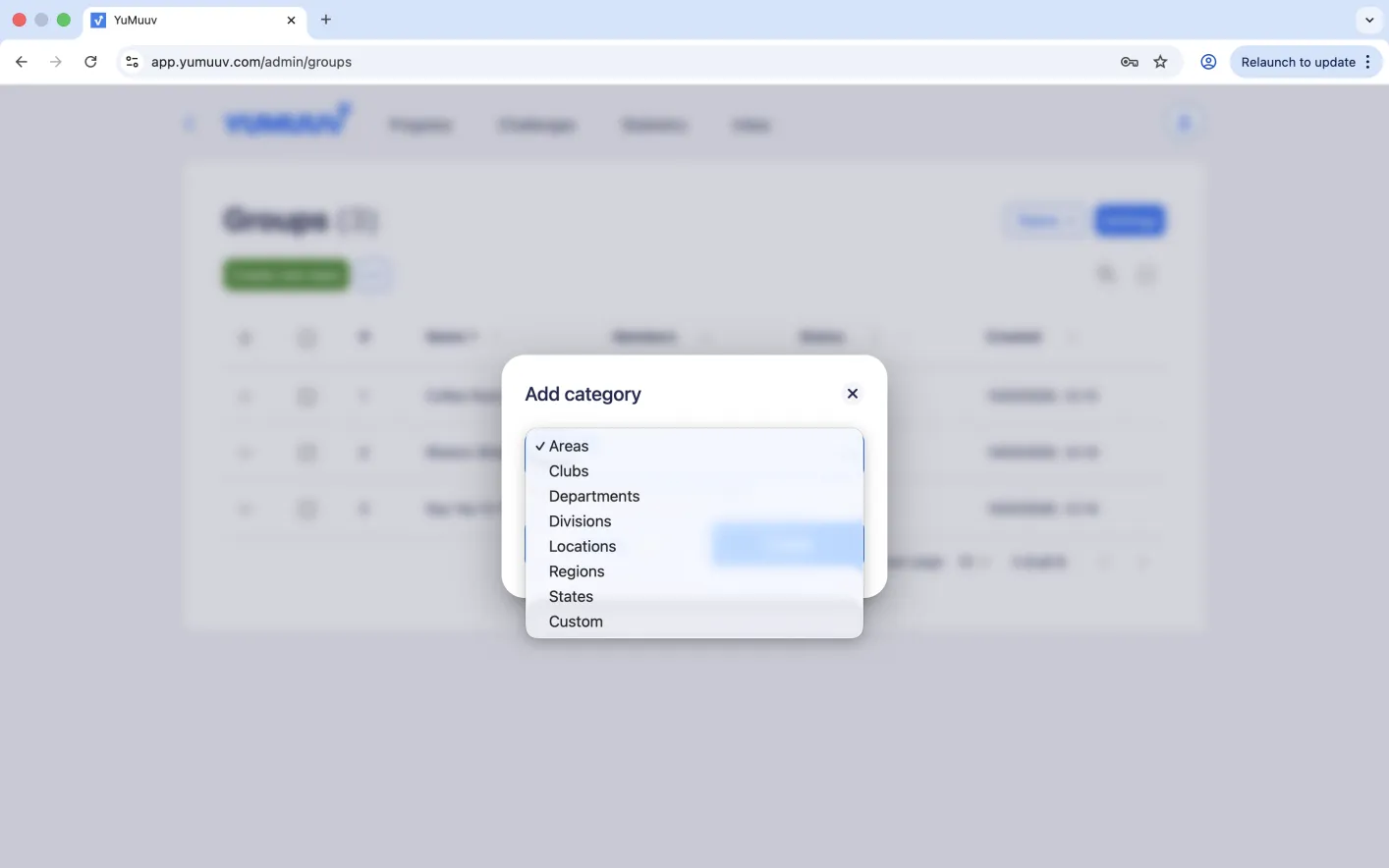Select Regions from the list
The image size is (1389, 868).
click(694, 571)
